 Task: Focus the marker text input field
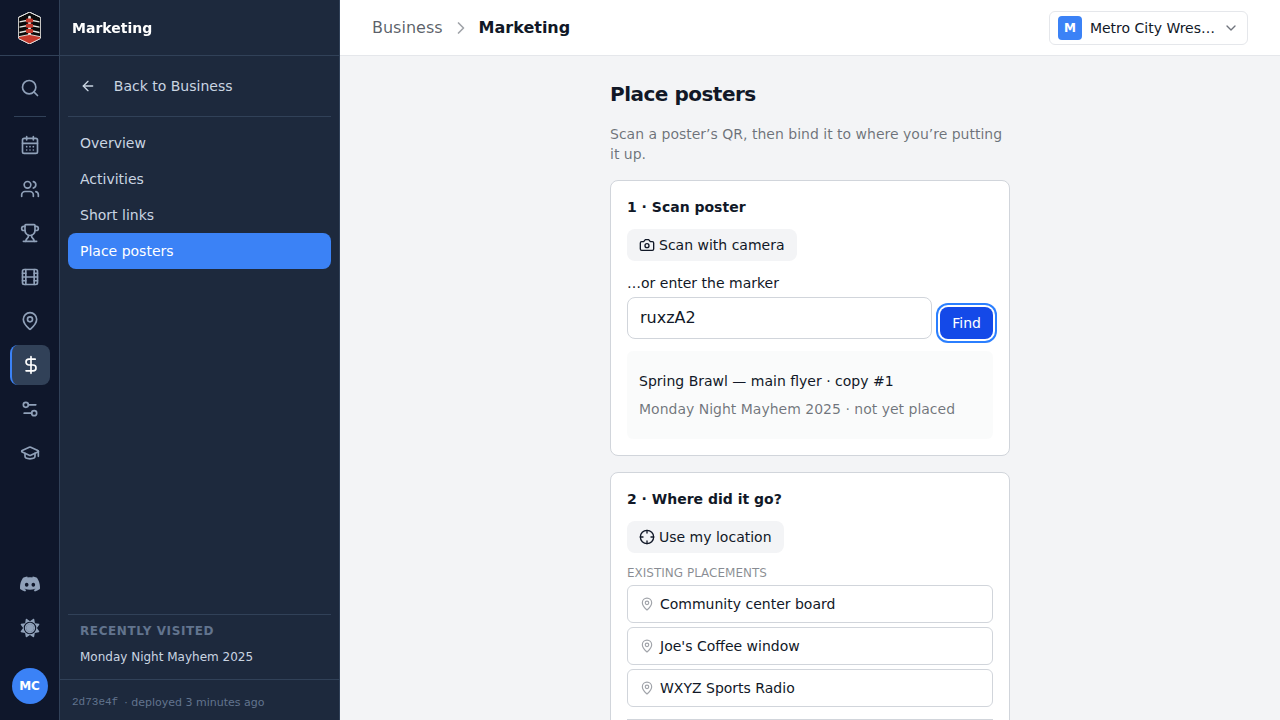tap(779, 318)
